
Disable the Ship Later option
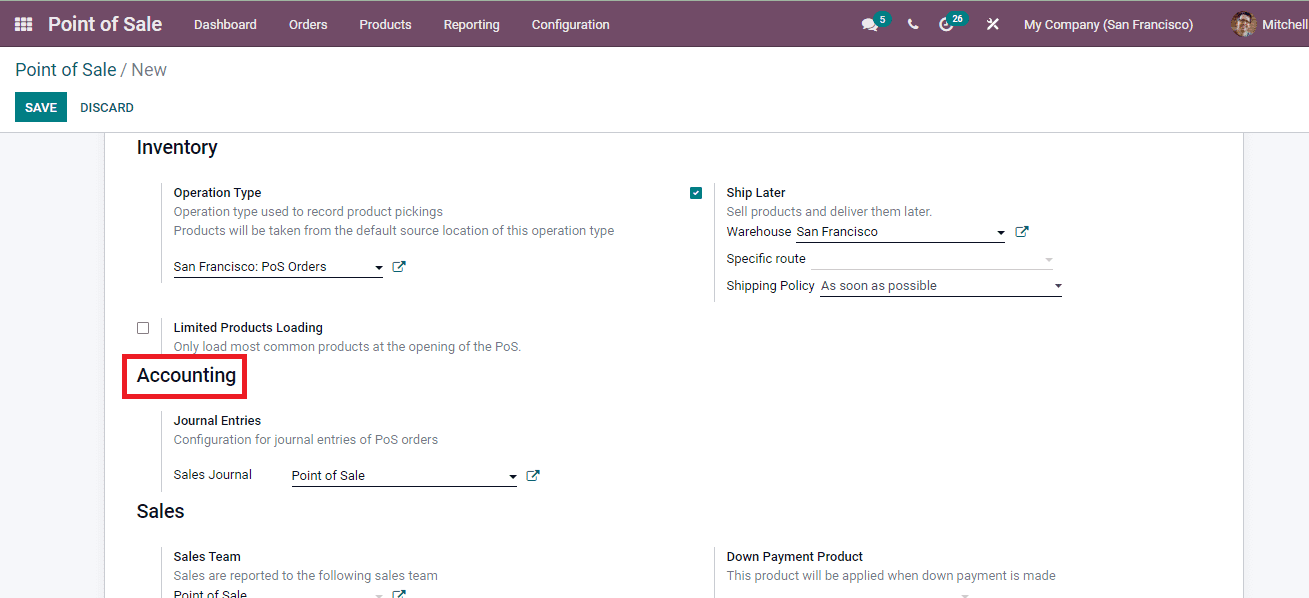pyautogui.click(x=695, y=192)
